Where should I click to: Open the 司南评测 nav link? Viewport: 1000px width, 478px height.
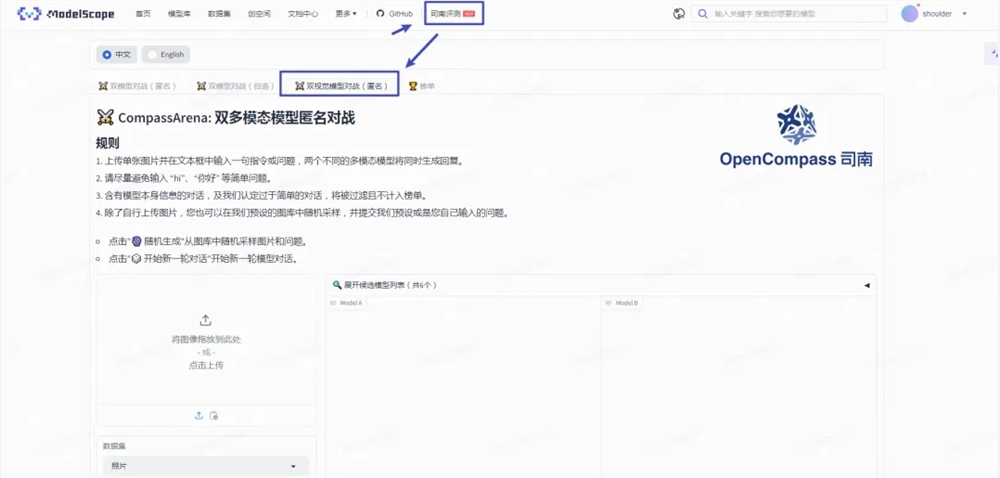click(x=455, y=14)
